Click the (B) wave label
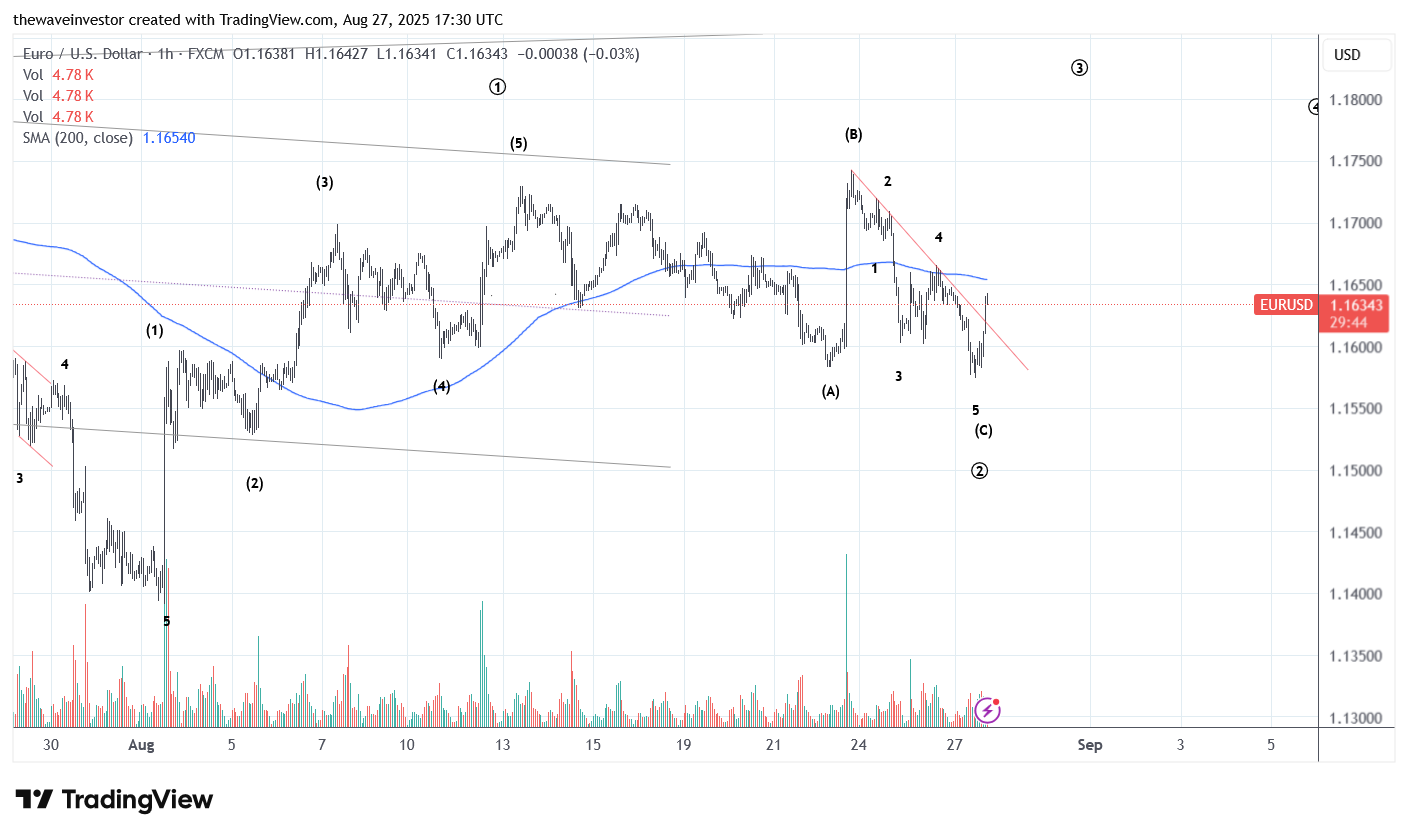The image size is (1408, 837). pyautogui.click(x=853, y=134)
